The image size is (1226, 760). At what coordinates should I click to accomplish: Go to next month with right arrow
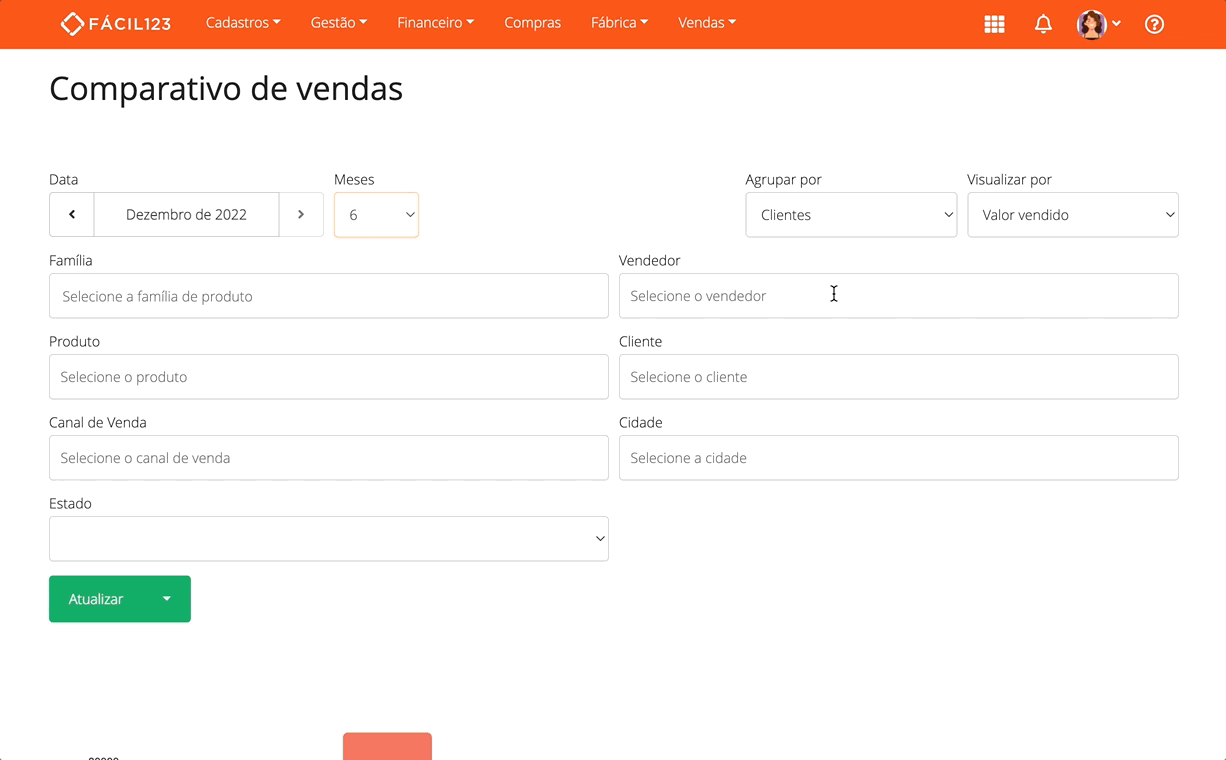coord(302,214)
